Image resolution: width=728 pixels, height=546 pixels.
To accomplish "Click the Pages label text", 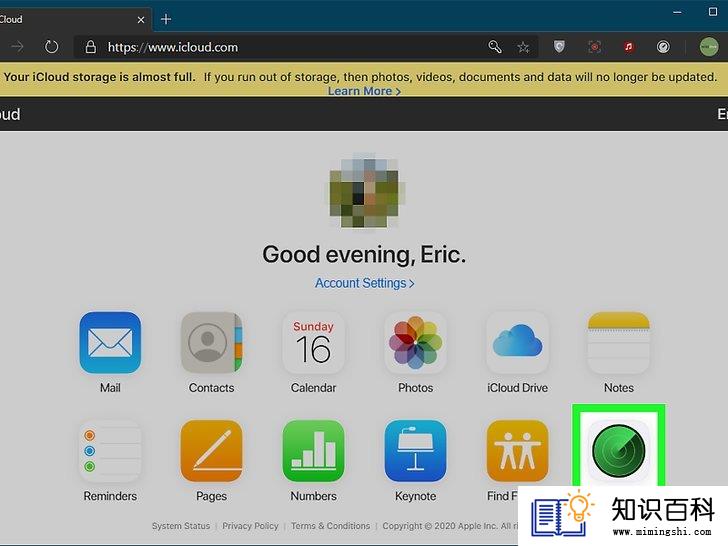I will (x=211, y=496).
